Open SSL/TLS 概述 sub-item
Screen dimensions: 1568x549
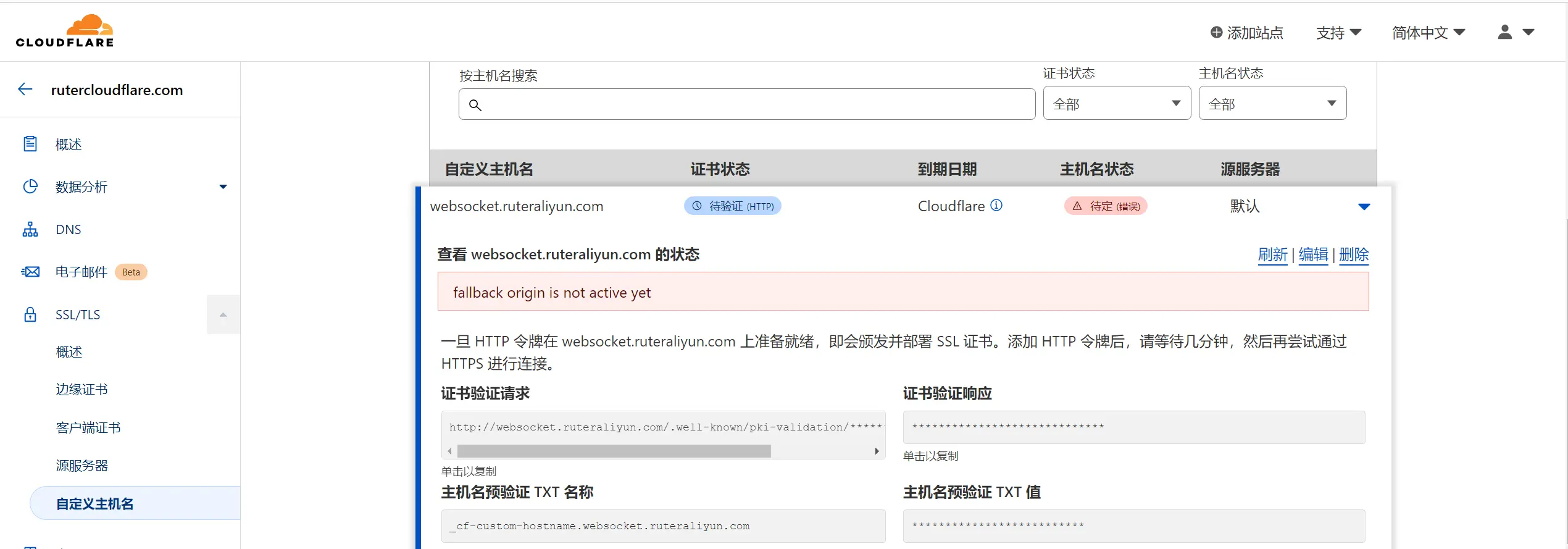(69, 352)
